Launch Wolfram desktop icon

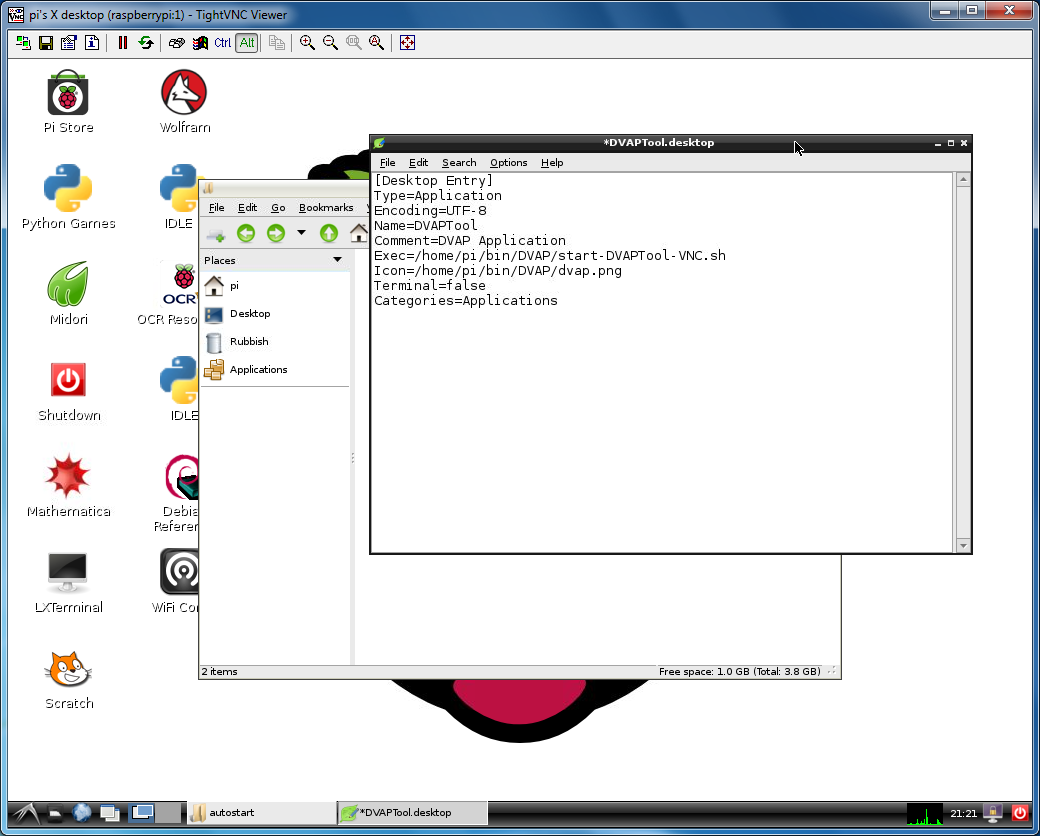pos(184,102)
